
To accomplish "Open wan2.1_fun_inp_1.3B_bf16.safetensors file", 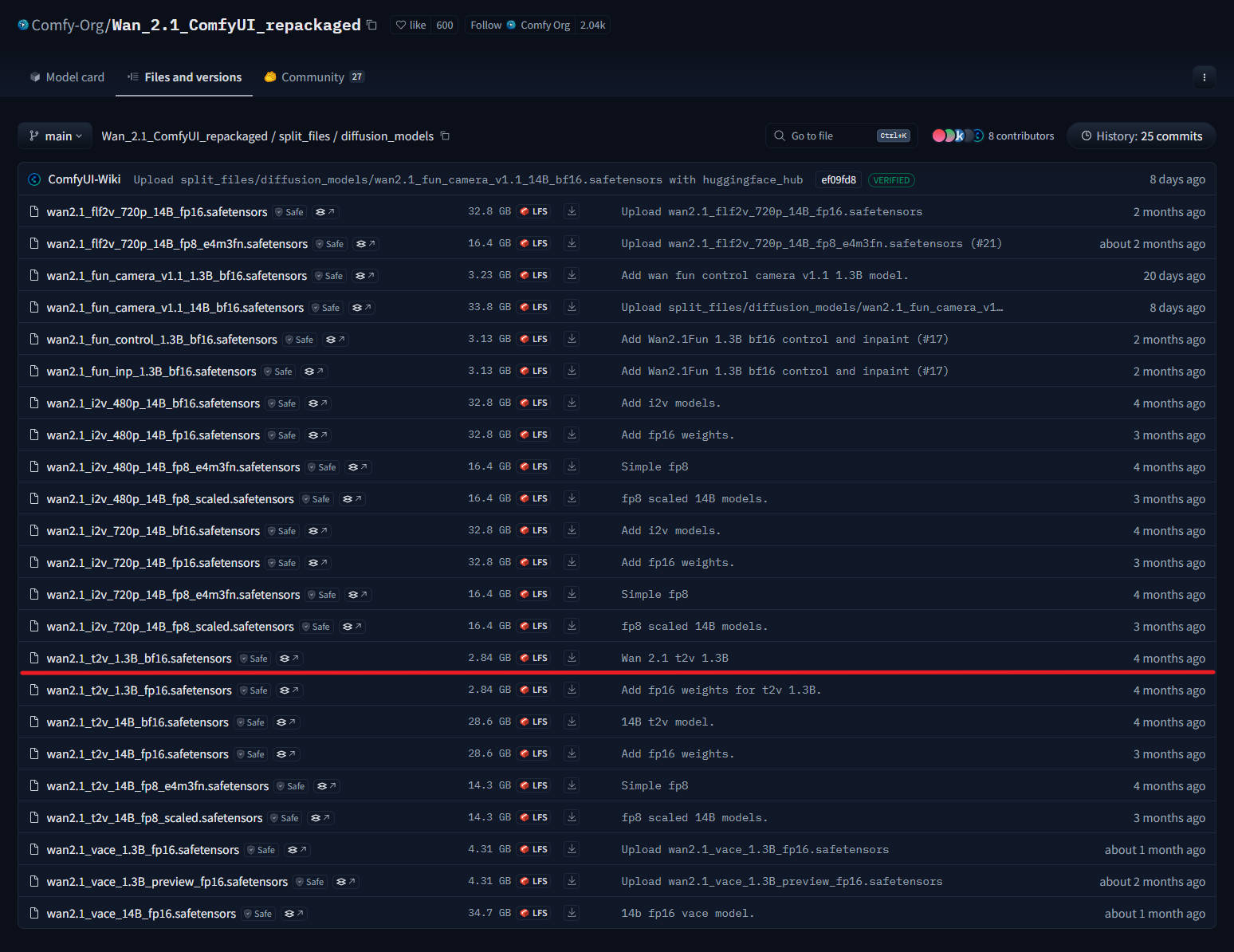I will click(151, 372).
